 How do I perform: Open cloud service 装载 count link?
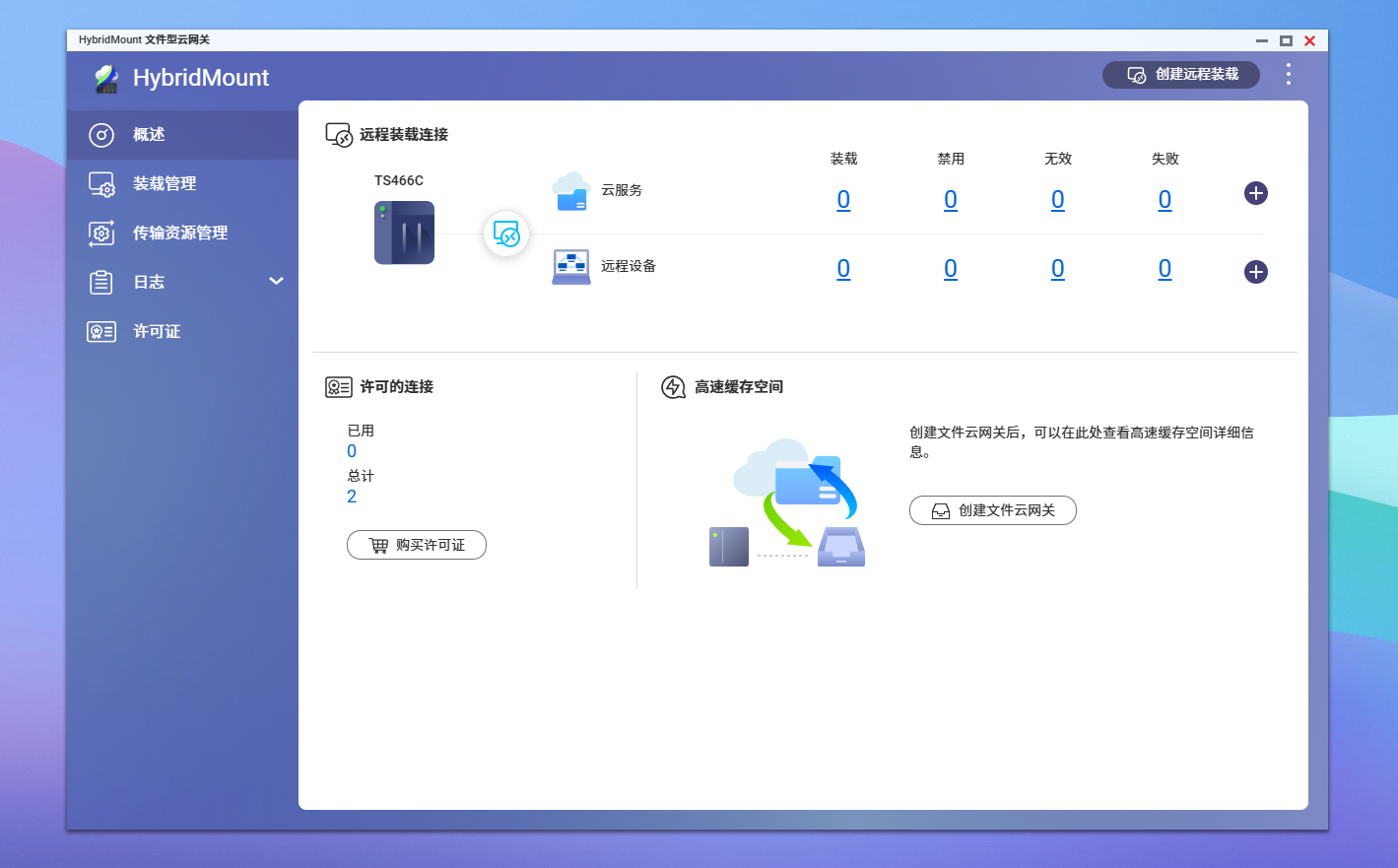(x=843, y=200)
